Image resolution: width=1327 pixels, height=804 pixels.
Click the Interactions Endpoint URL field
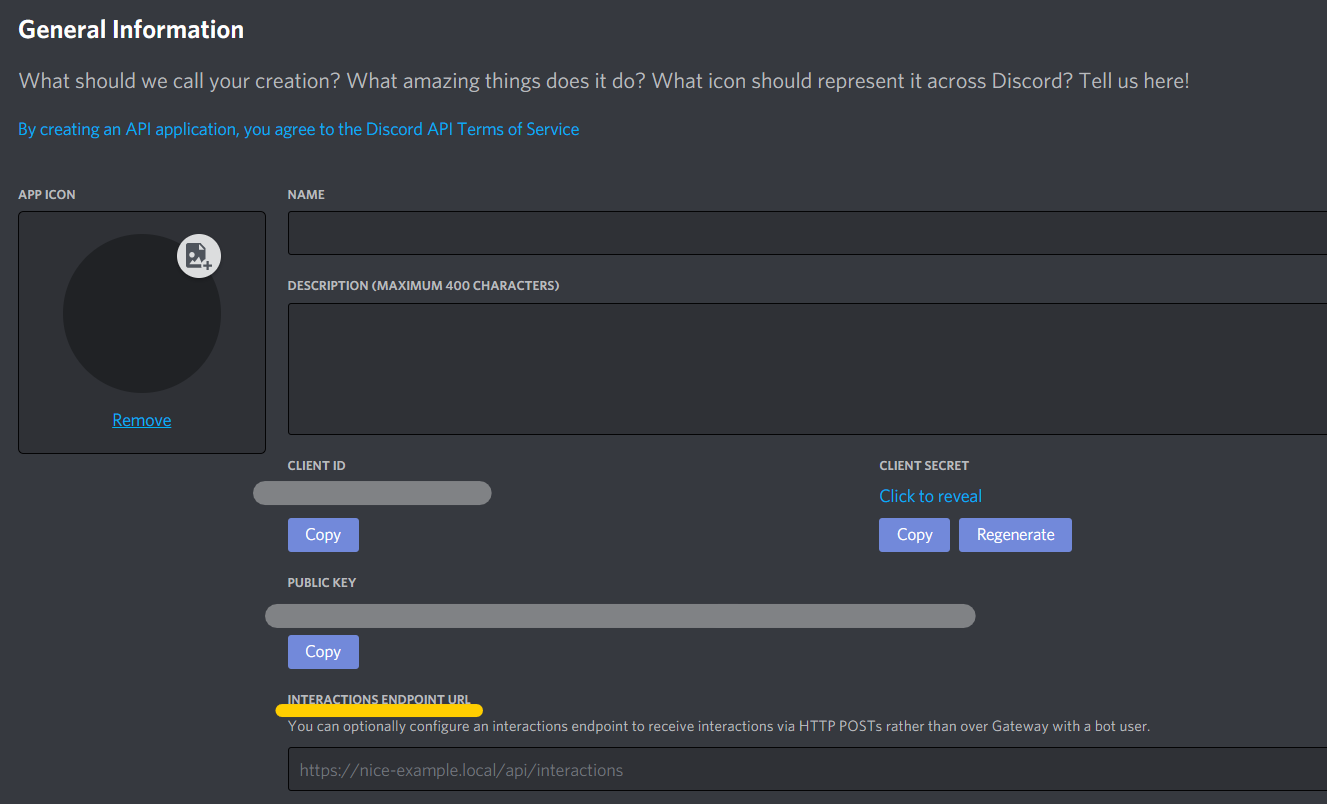(807, 769)
